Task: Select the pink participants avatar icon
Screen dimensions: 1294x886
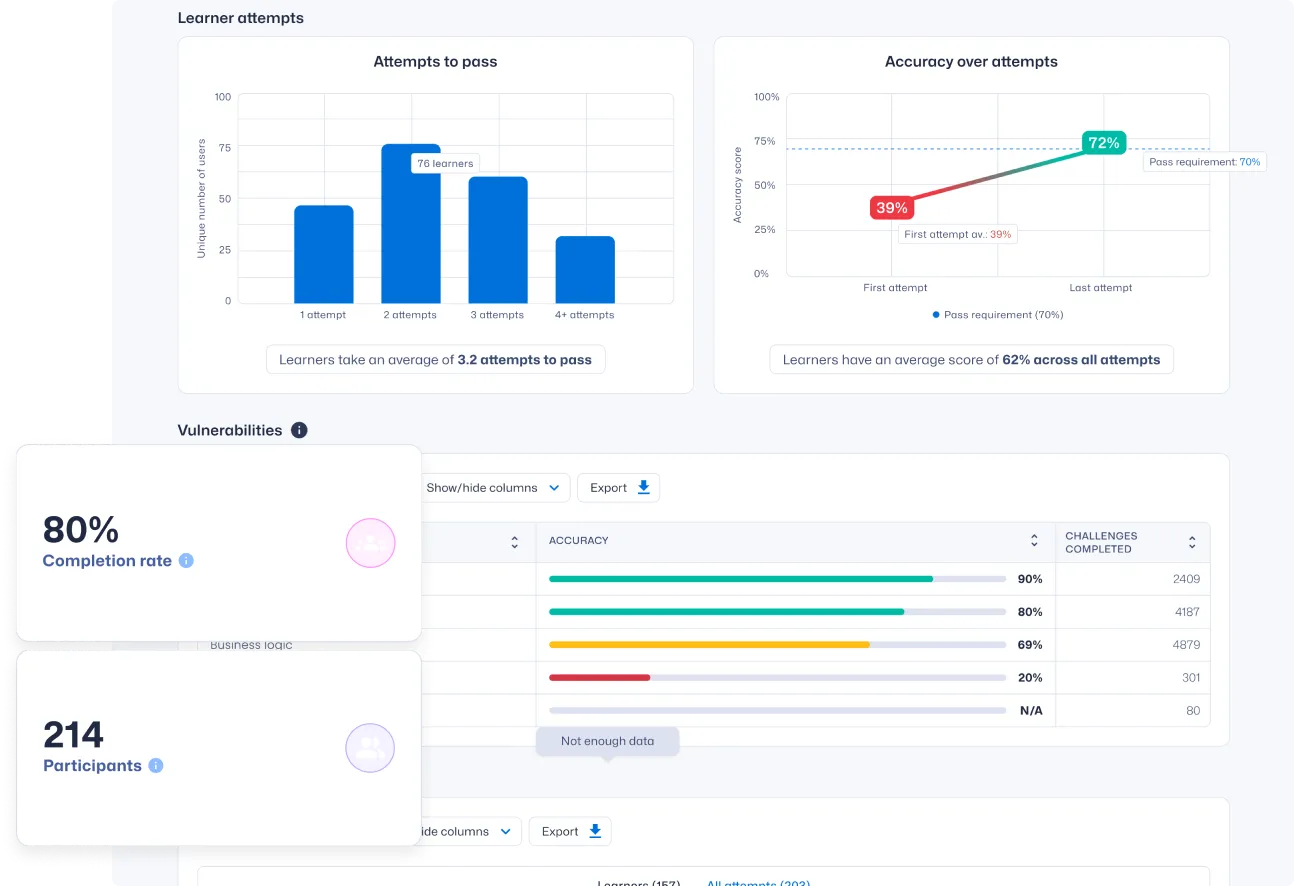Action: (x=370, y=543)
